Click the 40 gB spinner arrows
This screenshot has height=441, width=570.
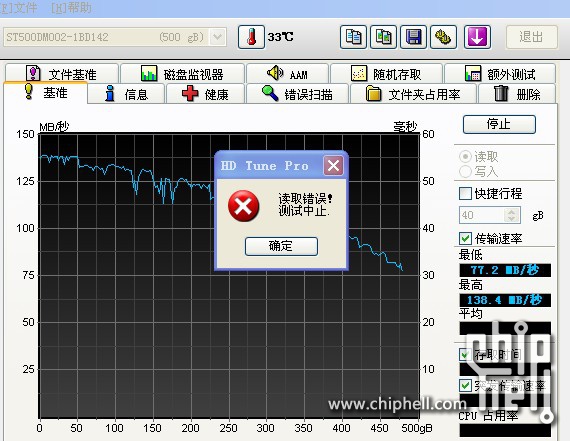[512, 215]
